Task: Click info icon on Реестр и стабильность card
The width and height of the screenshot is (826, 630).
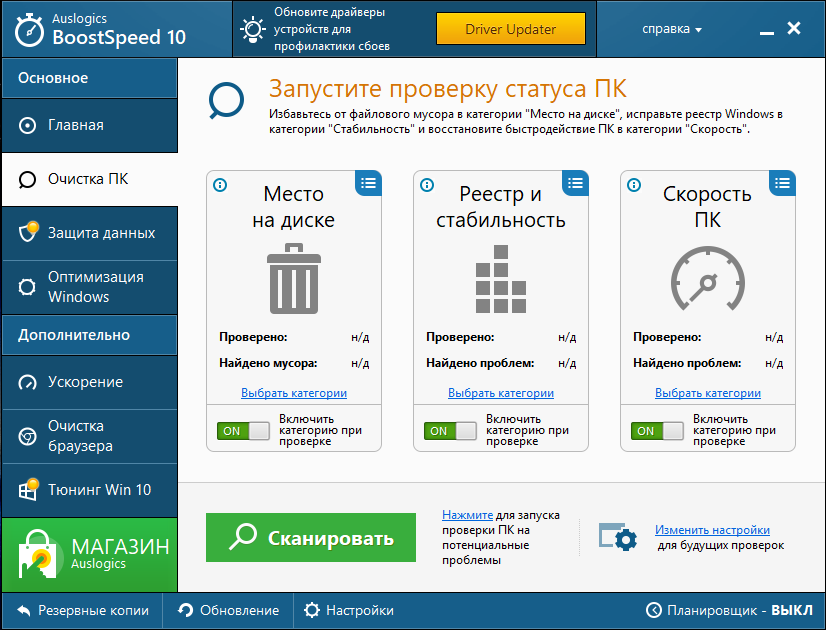Action: 427,185
